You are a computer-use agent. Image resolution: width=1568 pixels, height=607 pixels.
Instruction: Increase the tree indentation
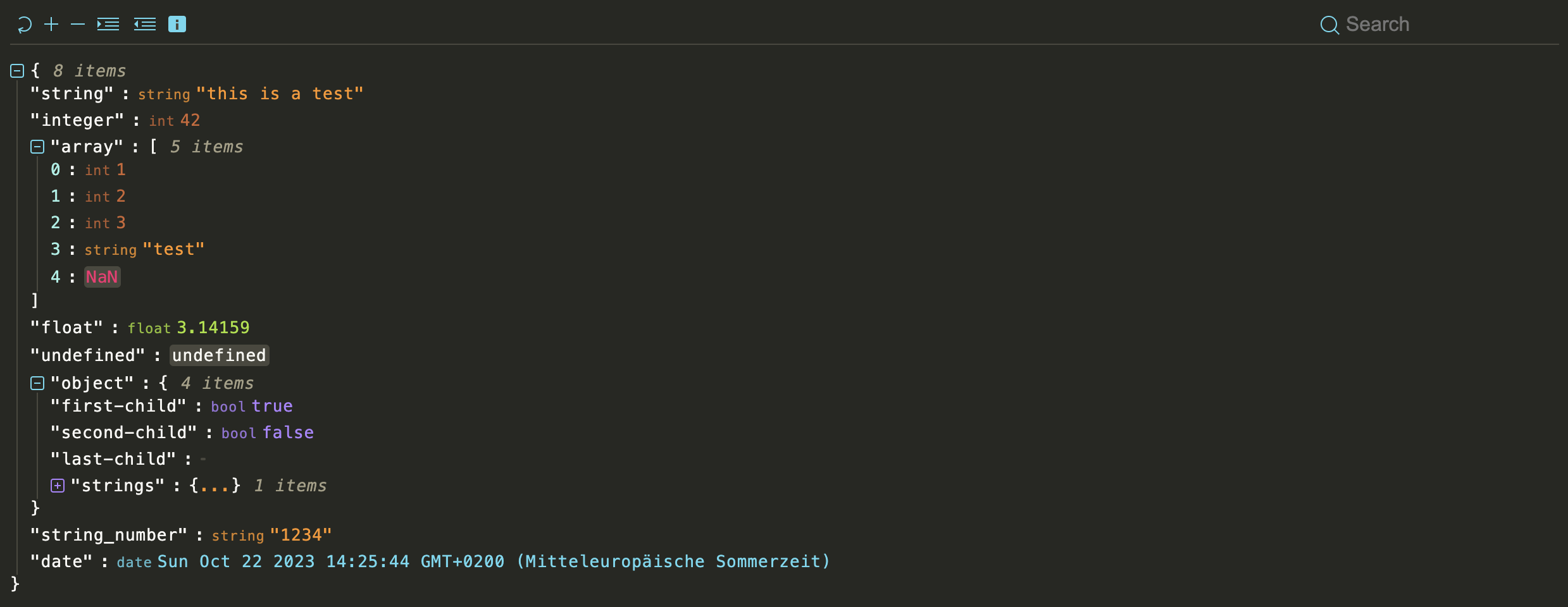pyautogui.click(x=108, y=24)
